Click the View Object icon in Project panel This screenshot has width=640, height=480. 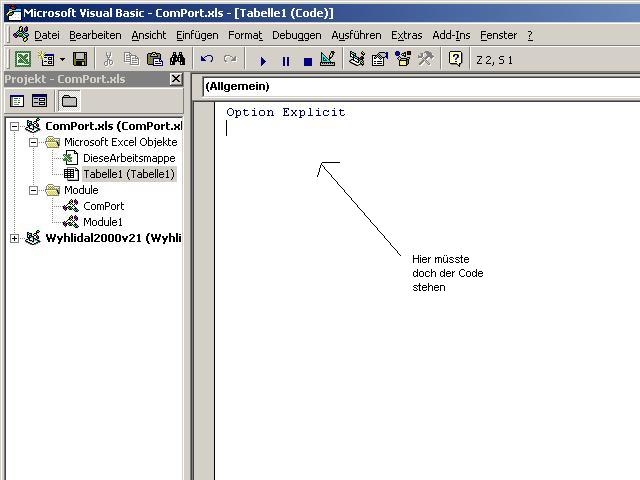click(x=40, y=101)
